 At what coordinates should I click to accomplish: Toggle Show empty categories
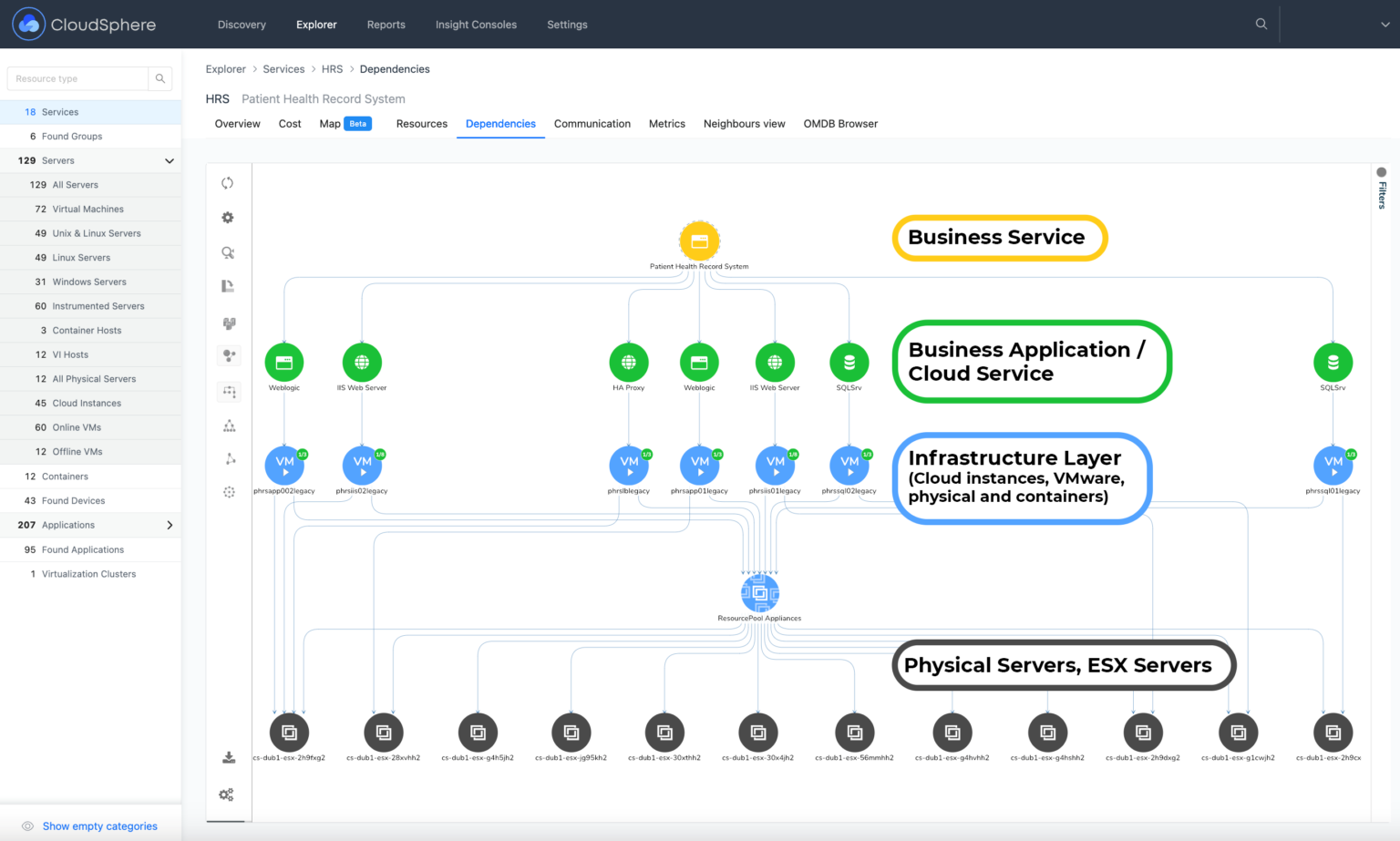[99, 826]
